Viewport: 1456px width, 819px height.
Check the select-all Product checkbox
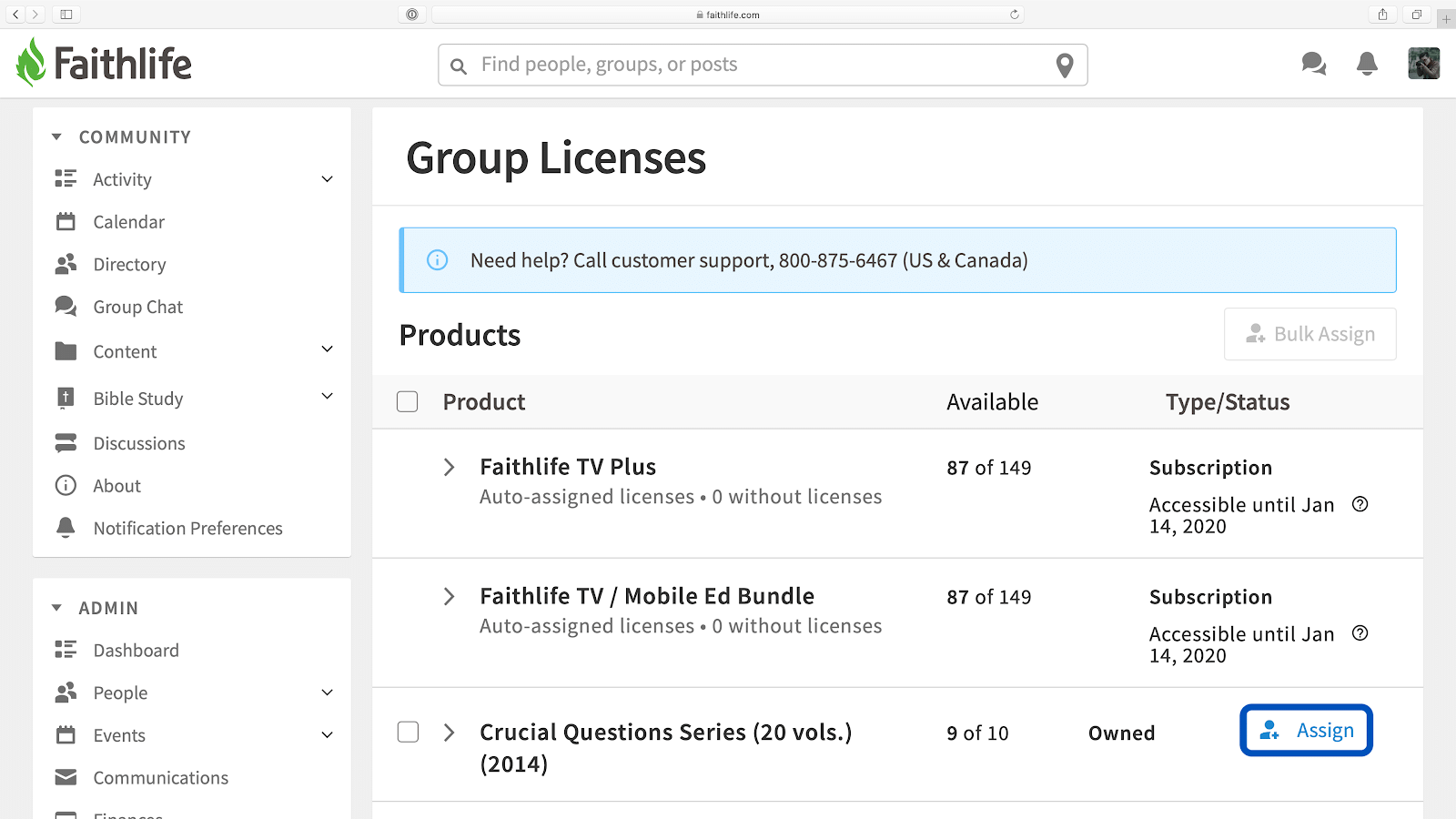(x=408, y=401)
